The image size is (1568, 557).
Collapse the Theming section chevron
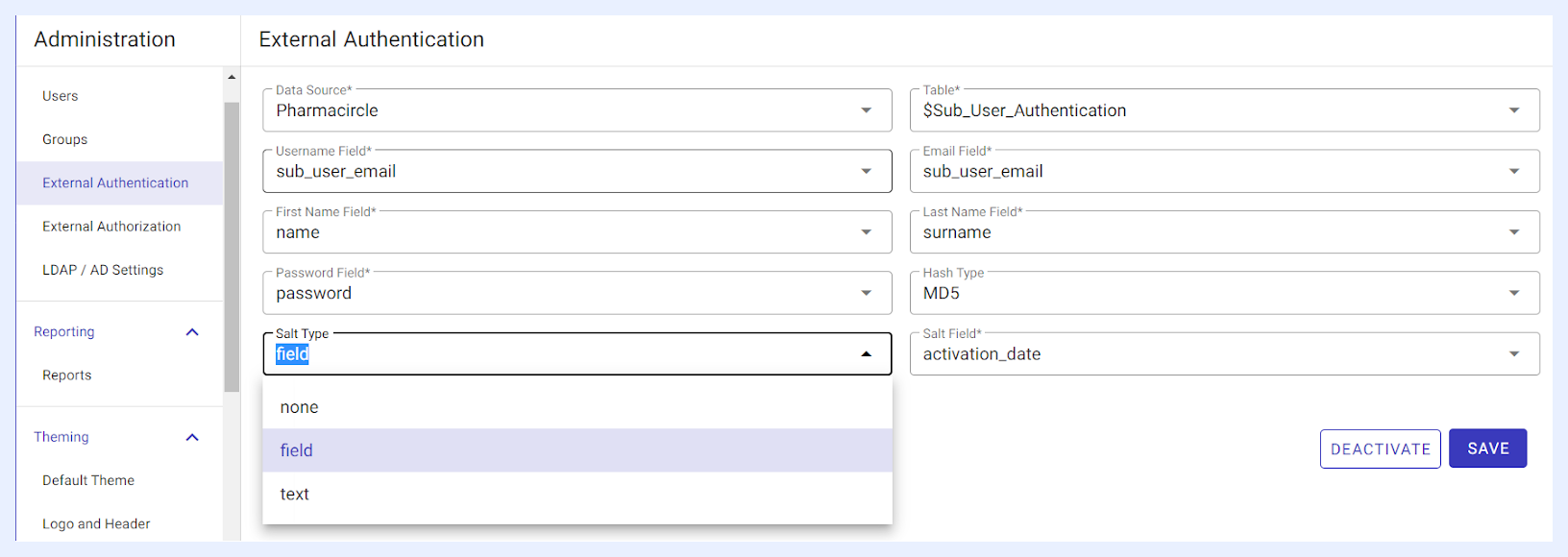(192, 437)
